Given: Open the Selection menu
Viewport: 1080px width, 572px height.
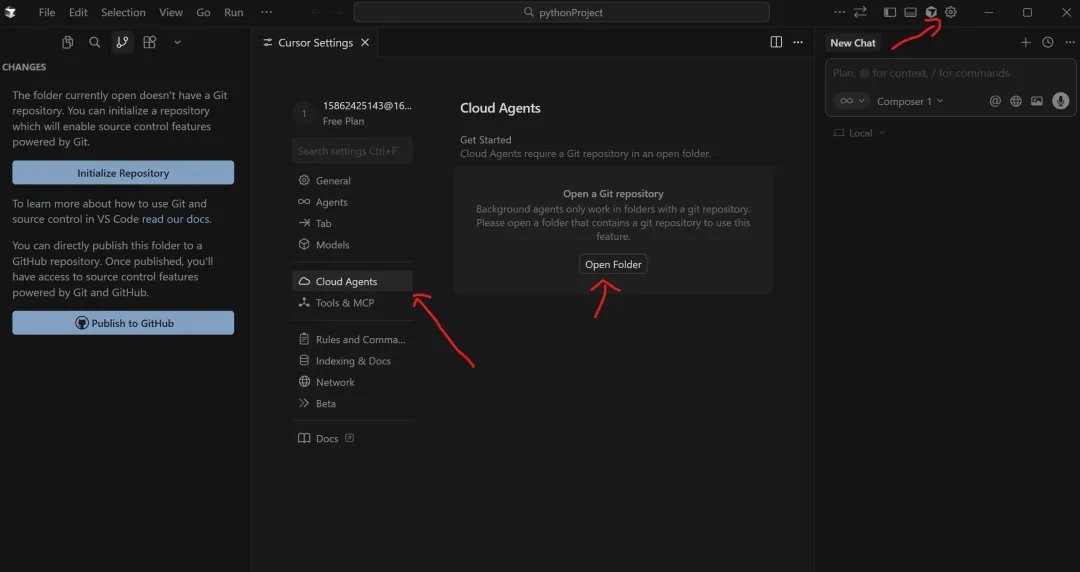Looking at the screenshot, I should tap(123, 12).
